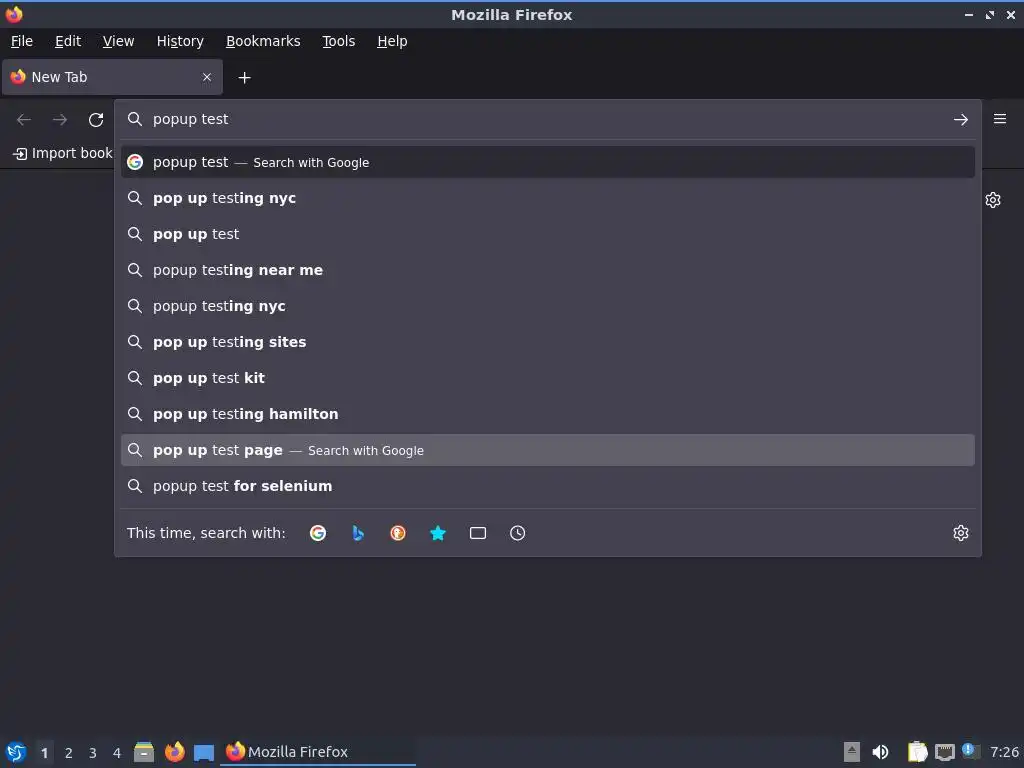
Task: Open the file manager from the taskbar
Action: click(144, 752)
